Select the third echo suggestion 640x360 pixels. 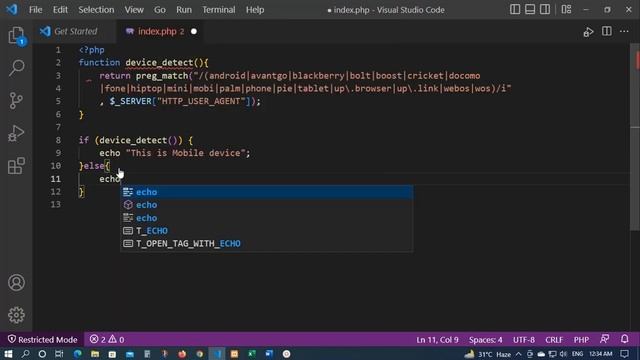(x=267, y=218)
